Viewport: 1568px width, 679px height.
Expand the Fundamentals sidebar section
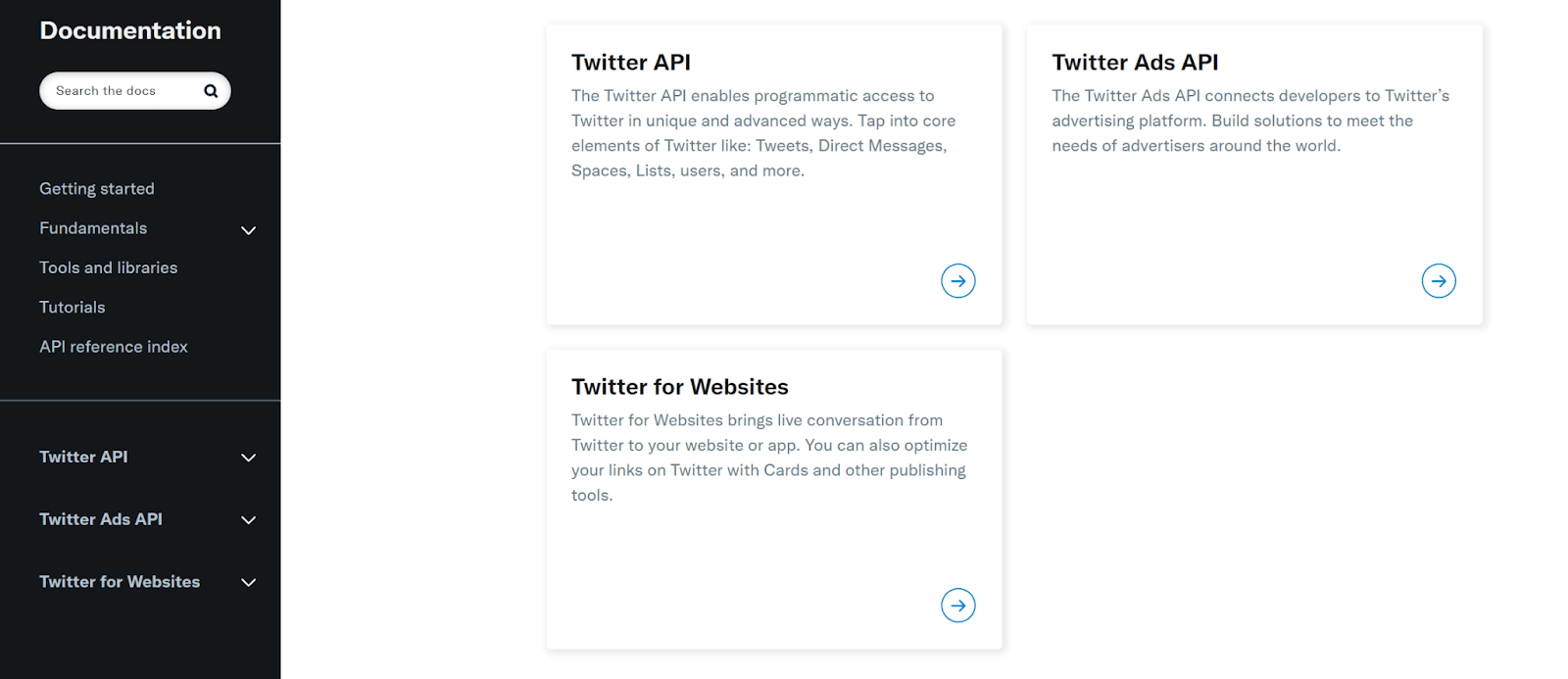[248, 230]
